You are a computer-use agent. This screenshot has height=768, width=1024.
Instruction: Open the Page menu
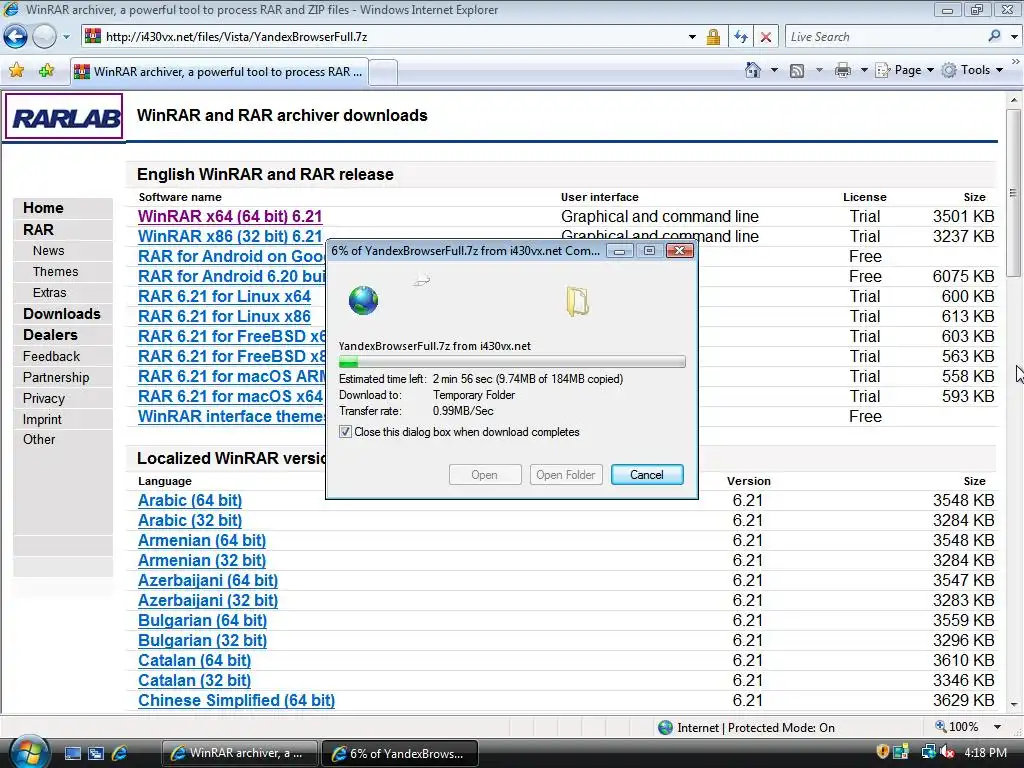(x=904, y=70)
